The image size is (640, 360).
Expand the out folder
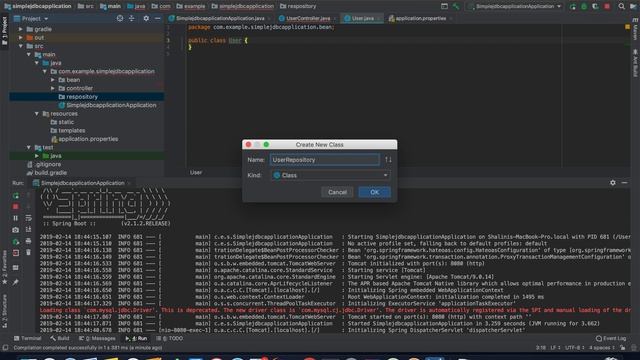click(x=21, y=38)
